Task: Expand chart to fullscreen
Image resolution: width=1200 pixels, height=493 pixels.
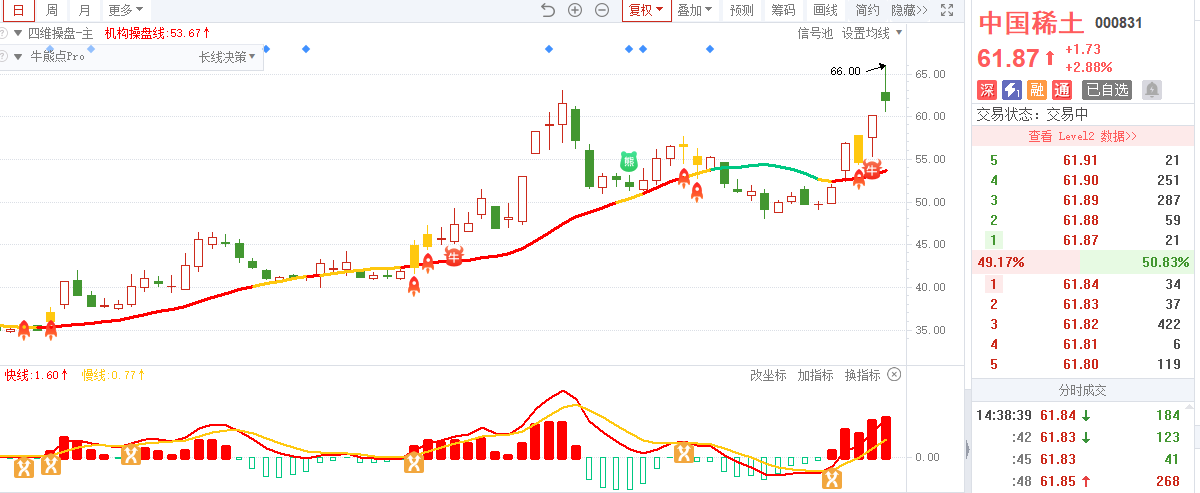Action: click(947, 10)
